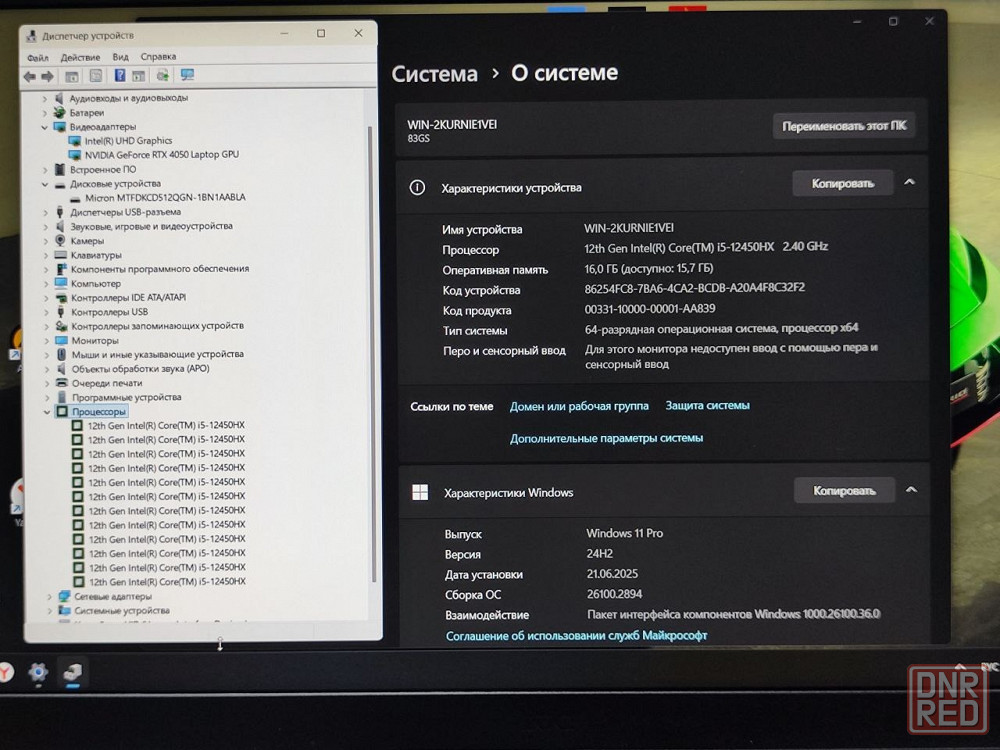Click the Forward arrow in Device Manager toolbar
This screenshot has width=1000, height=750.
(x=47, y=77)
